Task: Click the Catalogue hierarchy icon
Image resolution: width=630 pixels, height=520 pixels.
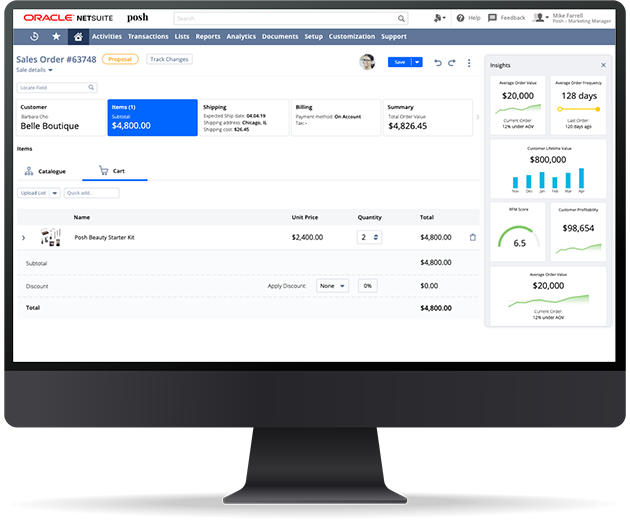Action: [x=29, y=171]
